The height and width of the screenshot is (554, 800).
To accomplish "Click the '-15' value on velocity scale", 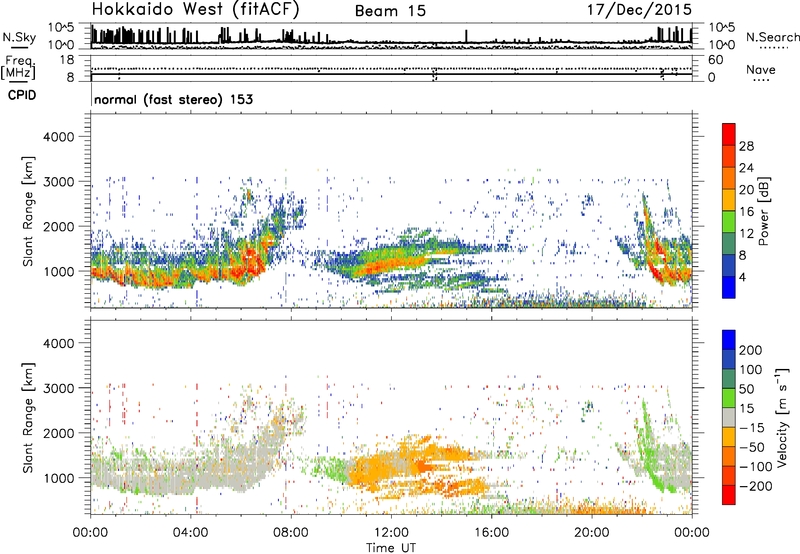I will tap(752, 427).
